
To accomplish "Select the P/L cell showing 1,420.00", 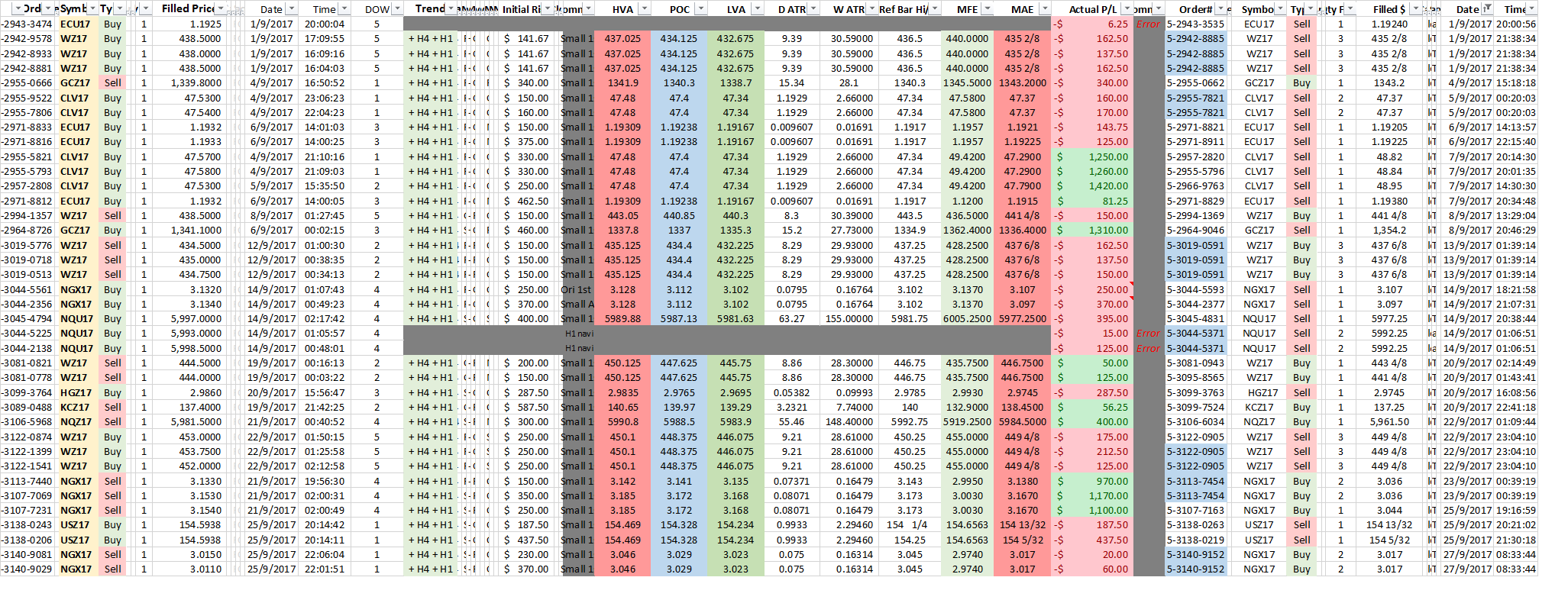I will pyautogui.click(x=1092, y=186).
